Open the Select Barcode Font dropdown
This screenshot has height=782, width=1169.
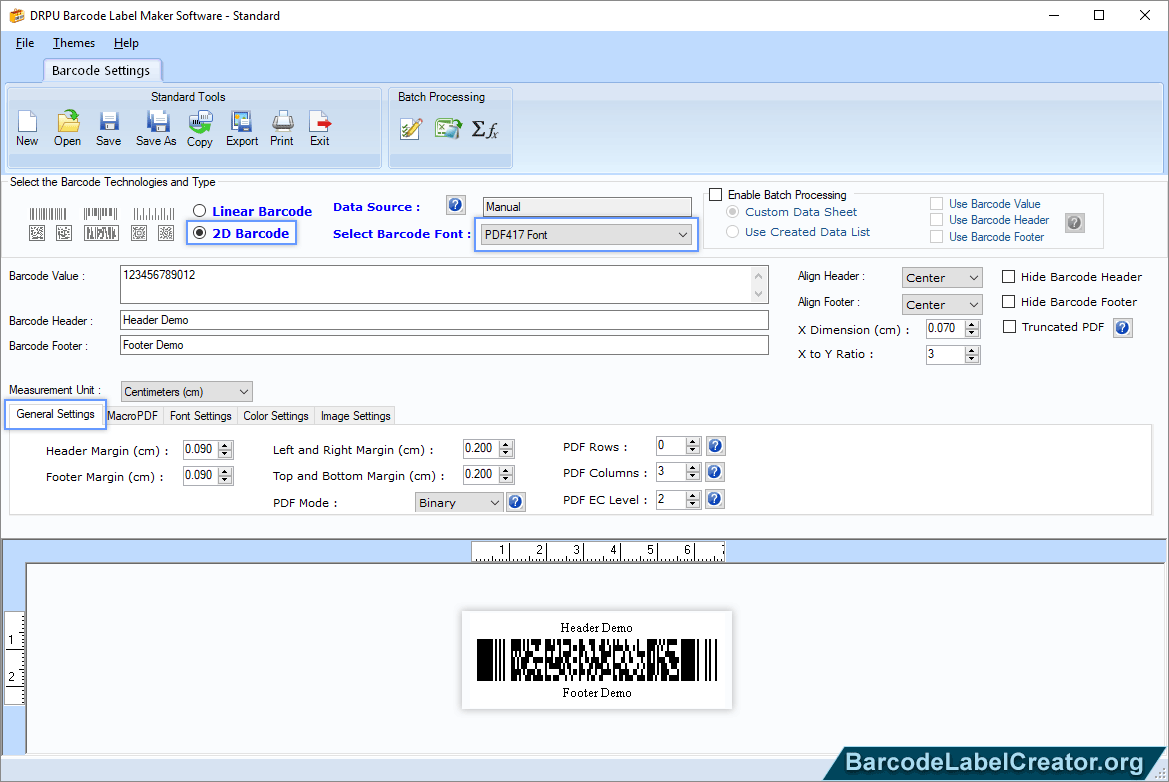click(x=681, y=234)
